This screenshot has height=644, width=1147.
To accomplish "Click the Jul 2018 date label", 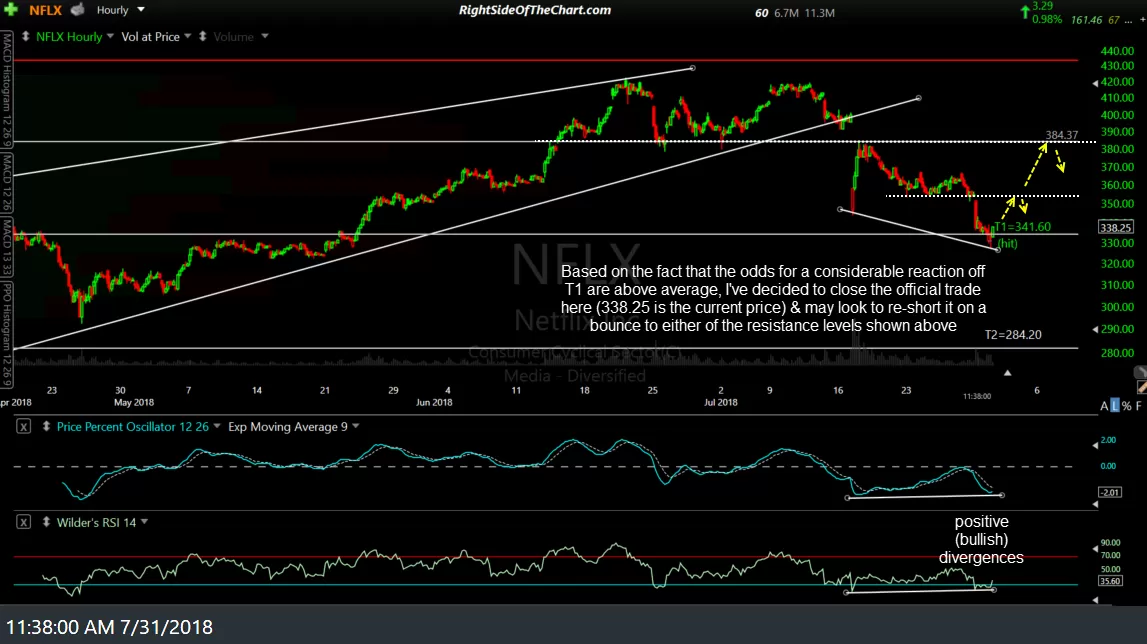I will [721, 402].
